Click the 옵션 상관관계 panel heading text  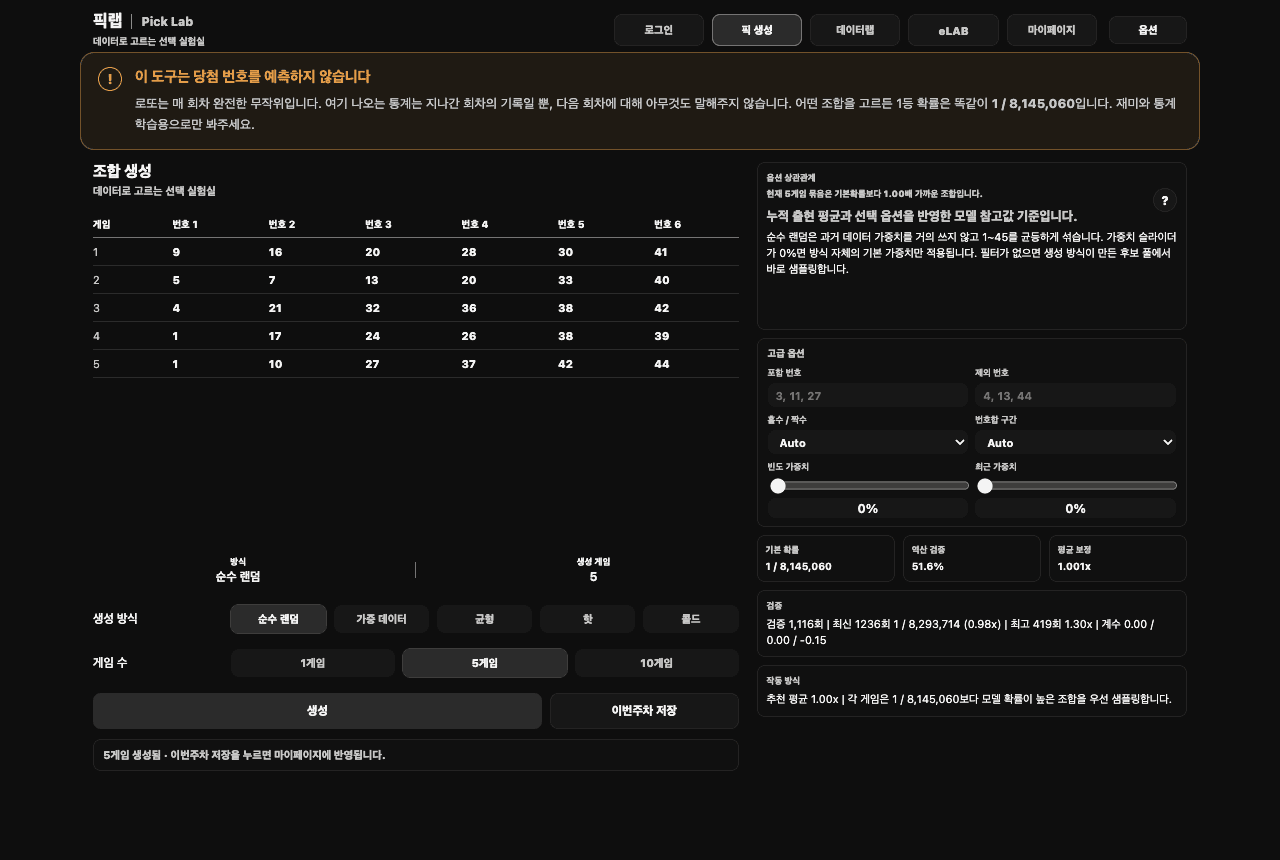pos(791,178)
